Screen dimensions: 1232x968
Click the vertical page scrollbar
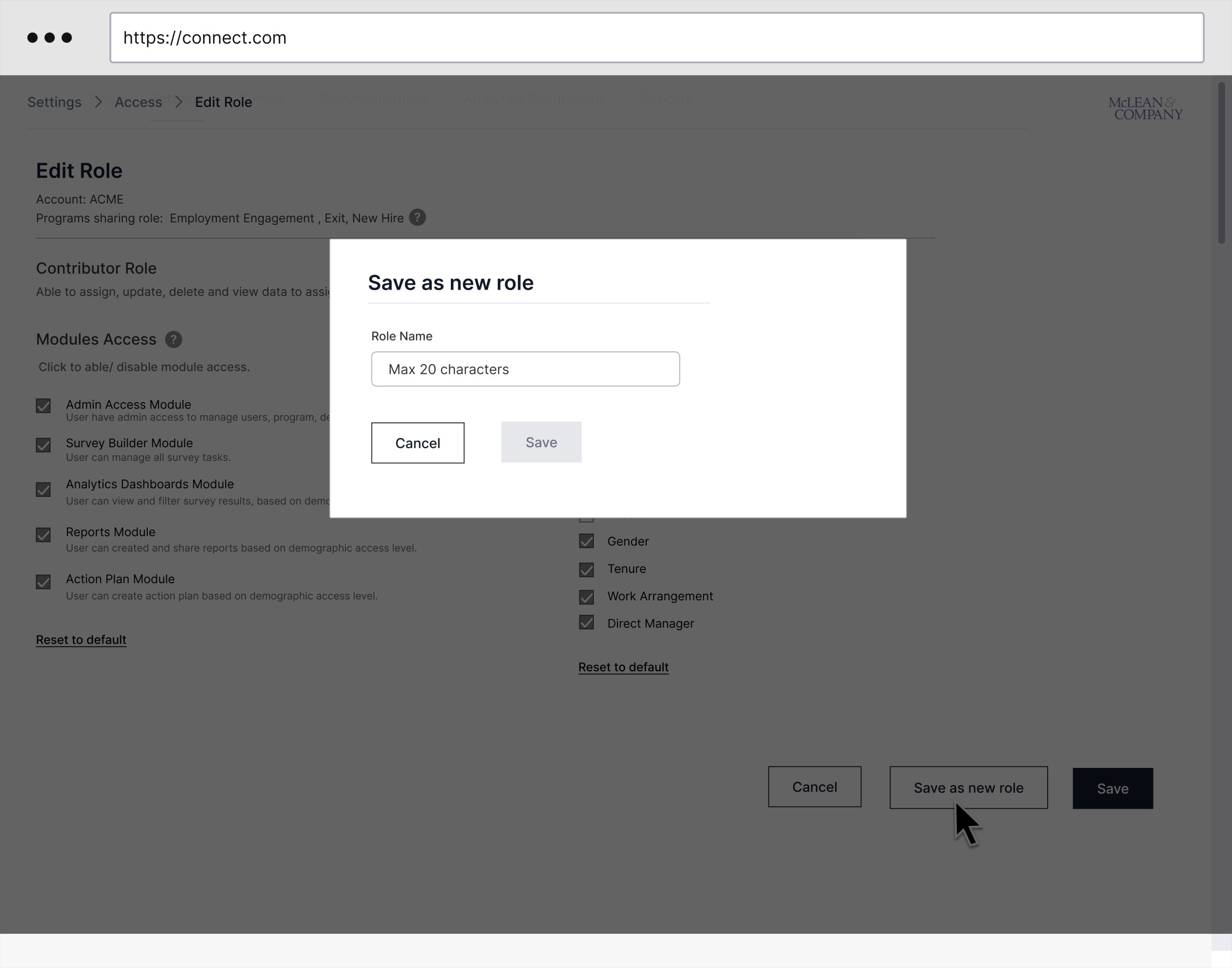coord(1222,163)
